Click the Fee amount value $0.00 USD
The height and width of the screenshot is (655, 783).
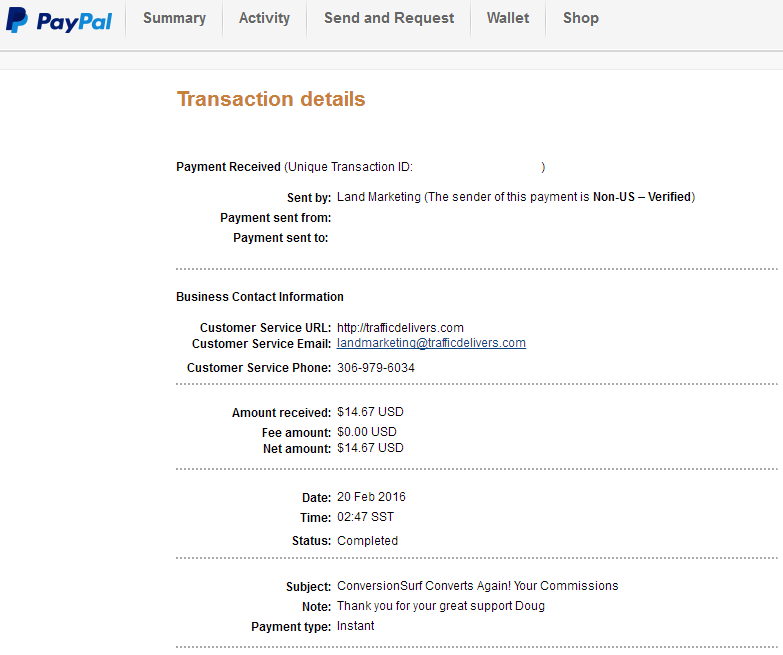coord(367,432)
